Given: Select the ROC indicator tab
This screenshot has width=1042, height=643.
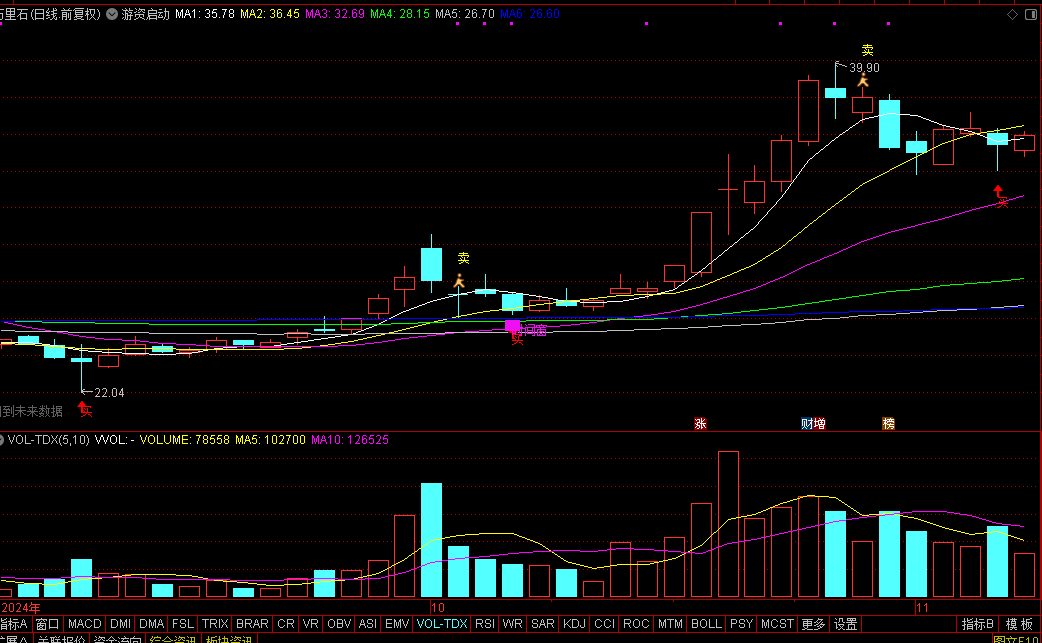Looking at the screenshot, I should pyautogui.click(x=636, y=624).
